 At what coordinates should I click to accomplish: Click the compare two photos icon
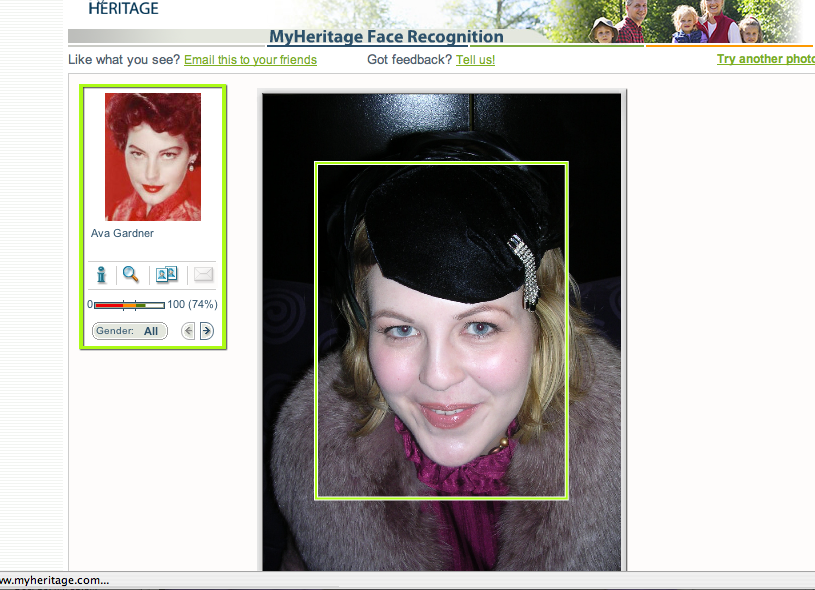point(166,275)
